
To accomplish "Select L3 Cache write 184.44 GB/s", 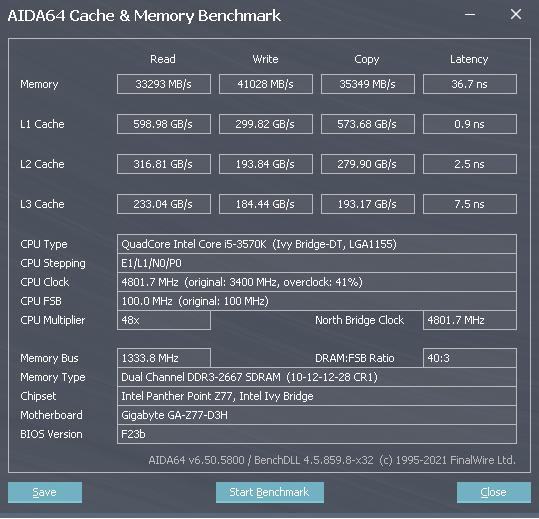I will pos(266,204).
